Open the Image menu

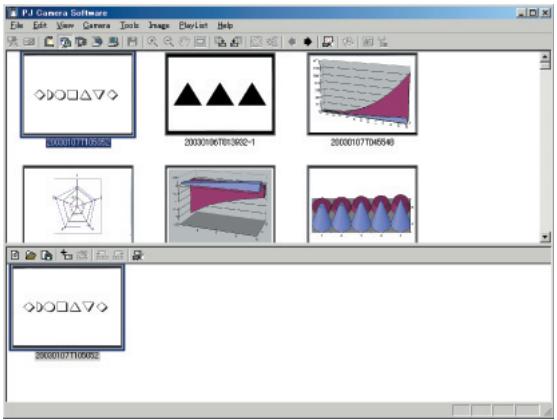159,26
